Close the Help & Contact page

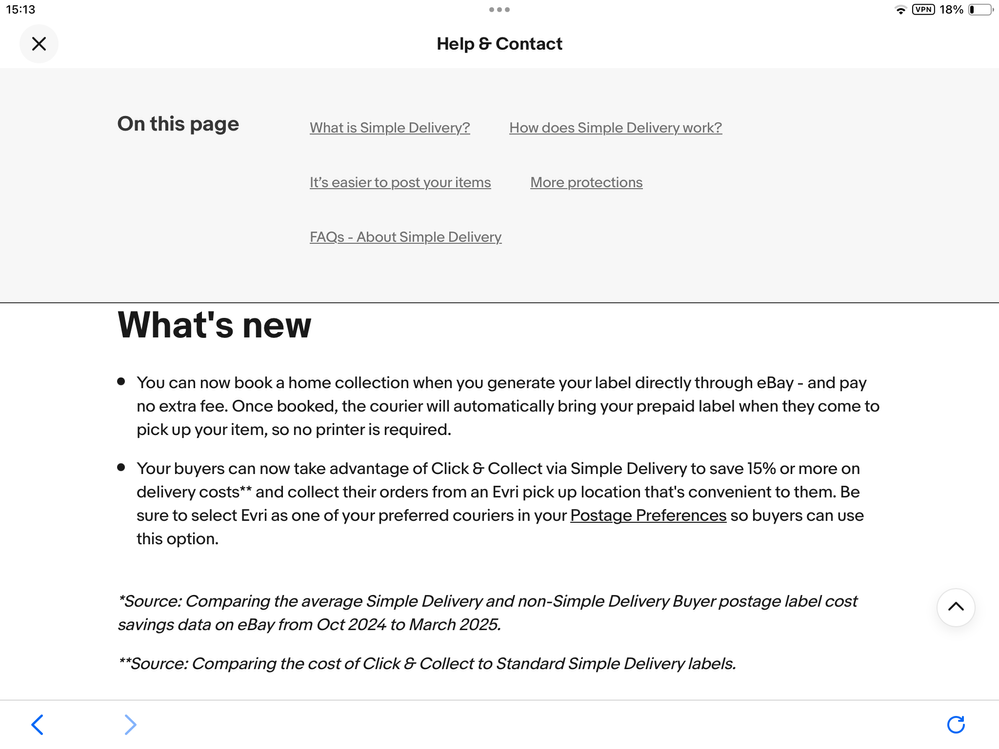click(x=39, y=44)
